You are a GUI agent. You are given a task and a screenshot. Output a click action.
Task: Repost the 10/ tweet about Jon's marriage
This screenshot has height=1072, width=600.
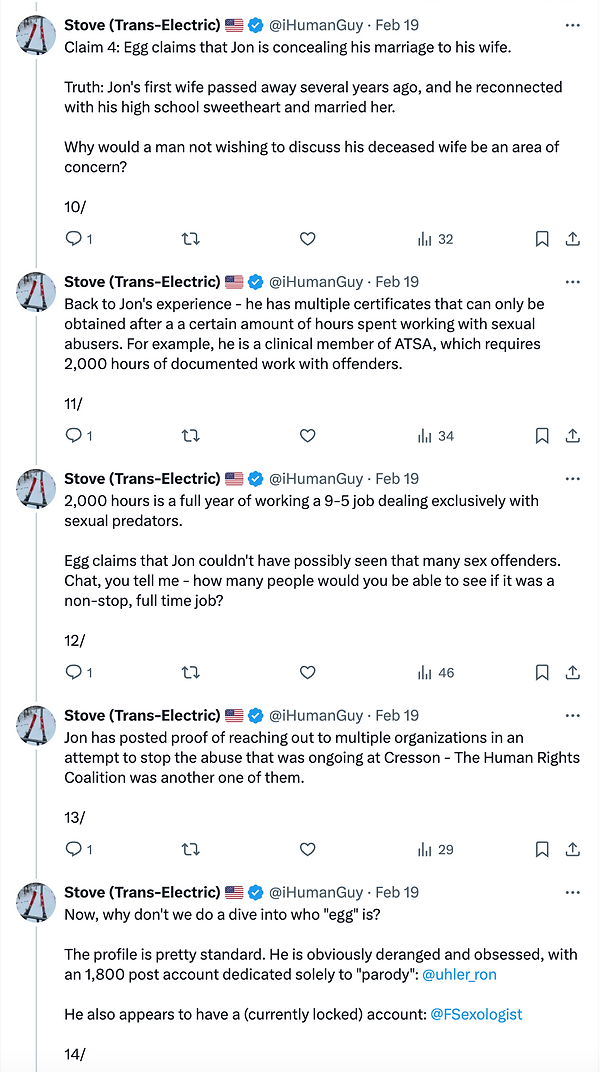pyautogui.click(x=190, y=239)
